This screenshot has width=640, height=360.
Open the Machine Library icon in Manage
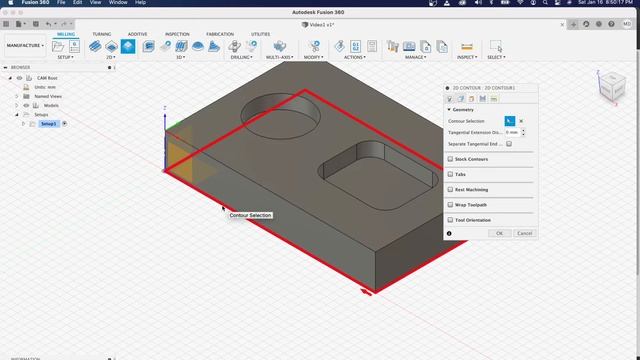(409, 46)
